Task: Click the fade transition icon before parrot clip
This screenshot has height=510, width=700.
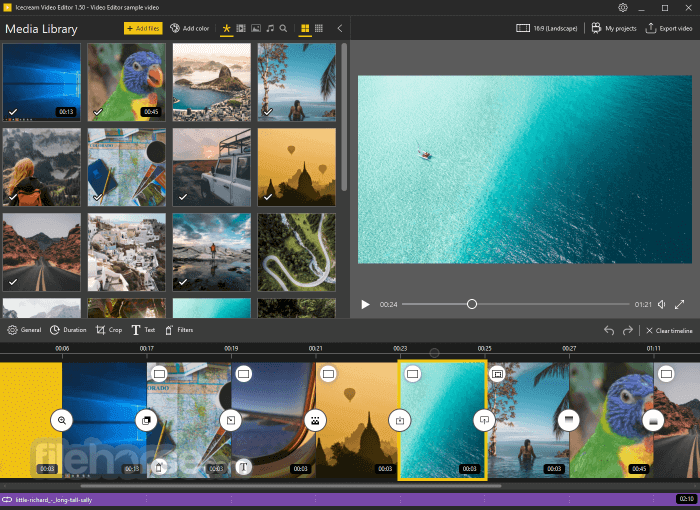Action: pos(568,420)
